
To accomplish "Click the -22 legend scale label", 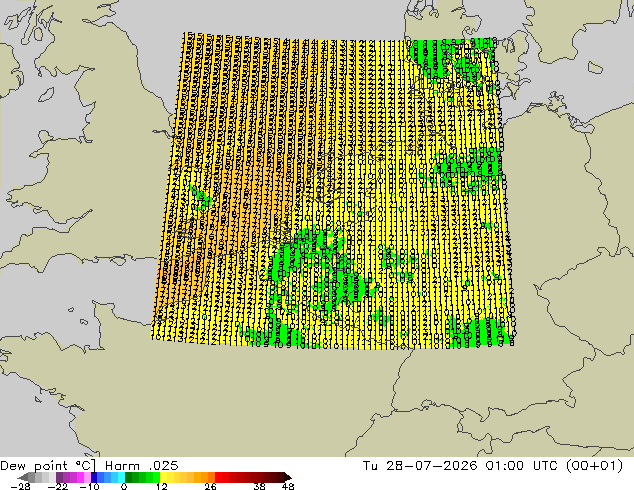I will click(x=58, y=486).
